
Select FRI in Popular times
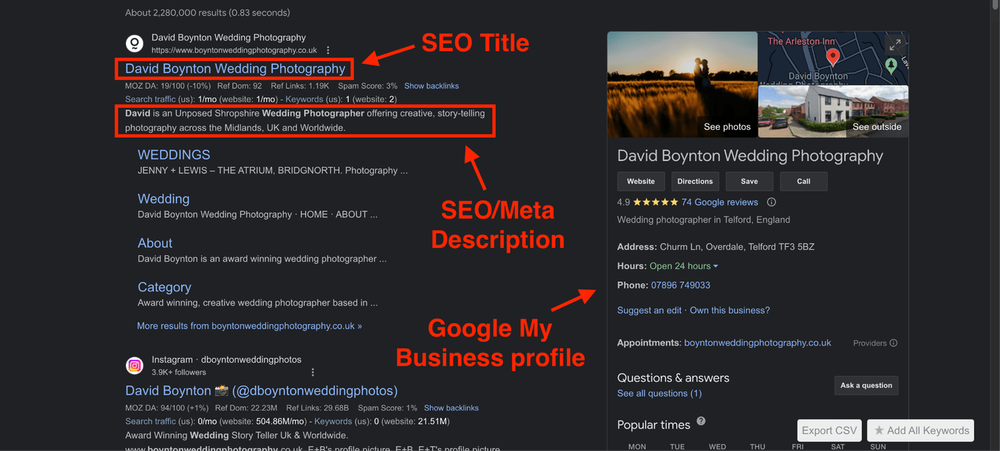798,447
